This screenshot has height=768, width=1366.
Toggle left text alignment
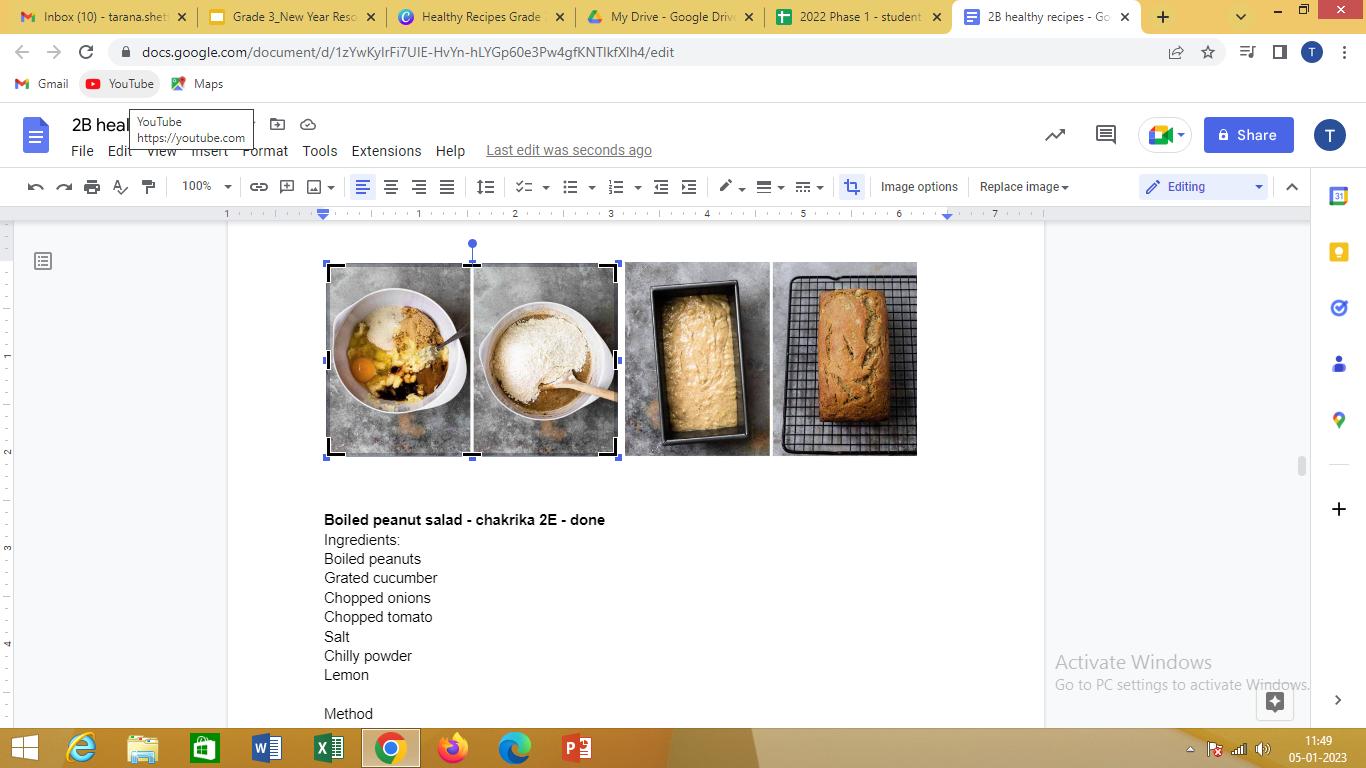pos(363,187)
